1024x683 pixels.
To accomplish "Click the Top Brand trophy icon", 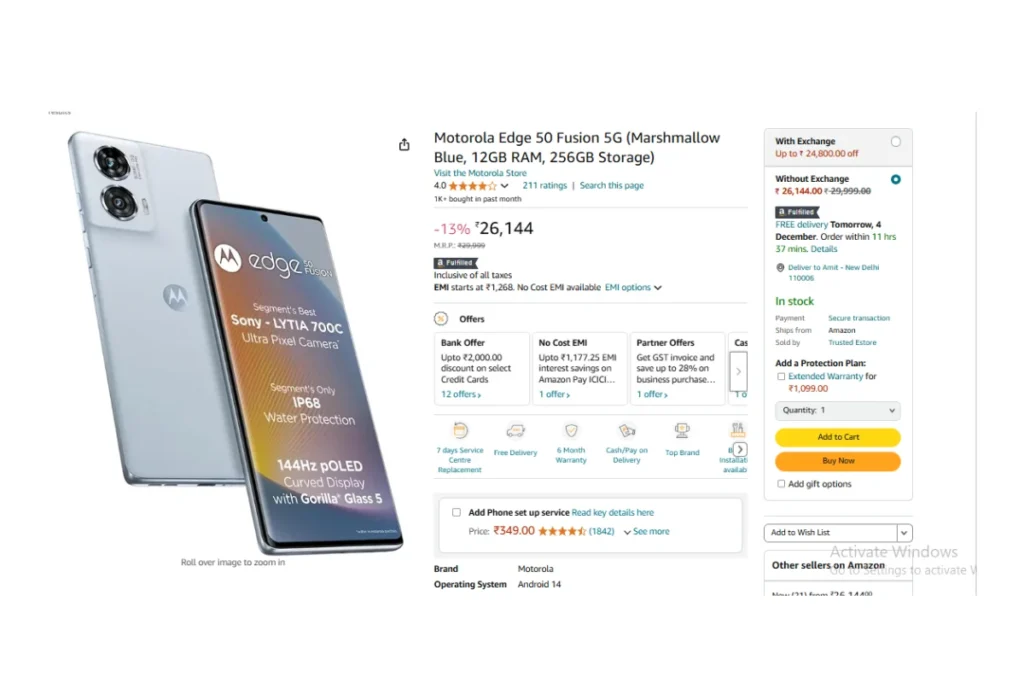I will click(682, 431).
